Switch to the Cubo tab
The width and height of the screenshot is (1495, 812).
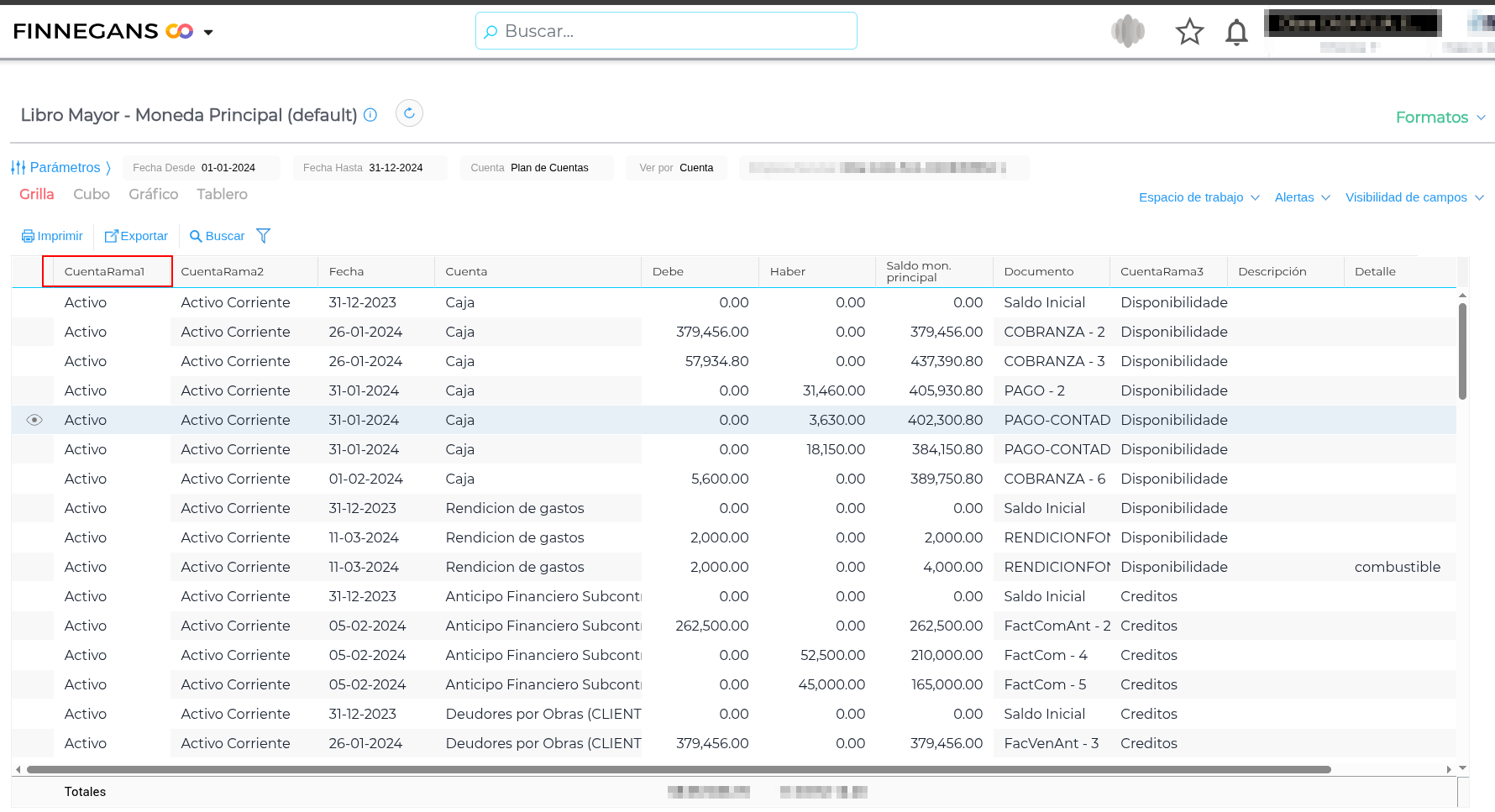click(92, 194)
